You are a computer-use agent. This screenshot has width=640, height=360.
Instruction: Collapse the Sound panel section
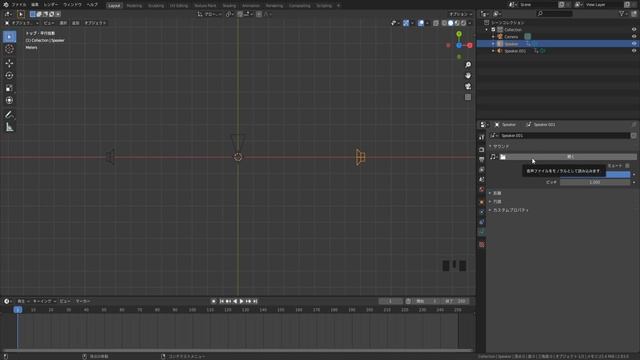pos(490,146)
